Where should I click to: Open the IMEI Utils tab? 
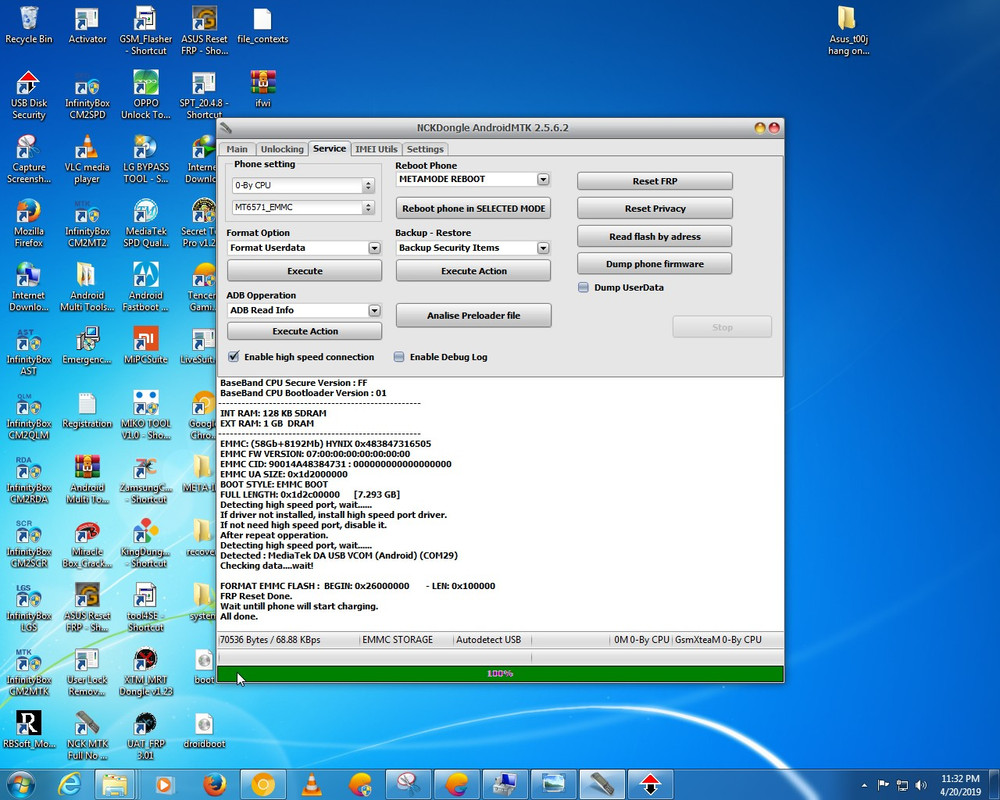[376, 149]
